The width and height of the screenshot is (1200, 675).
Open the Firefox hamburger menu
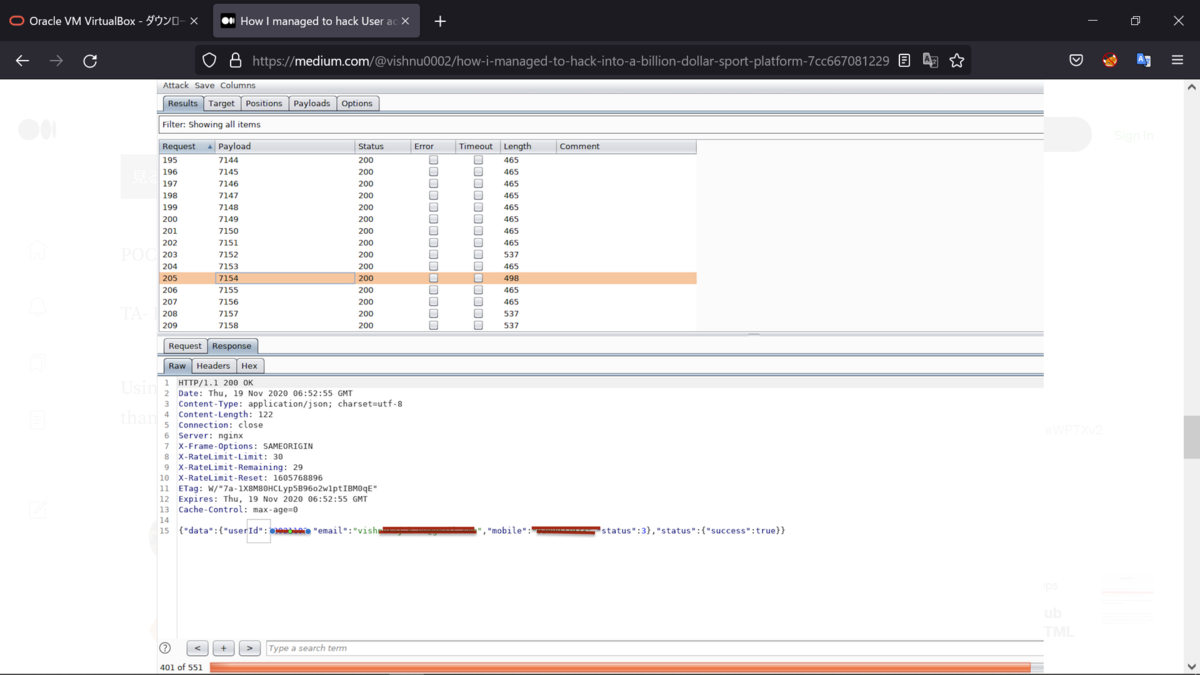click(x=1177, y=61)
